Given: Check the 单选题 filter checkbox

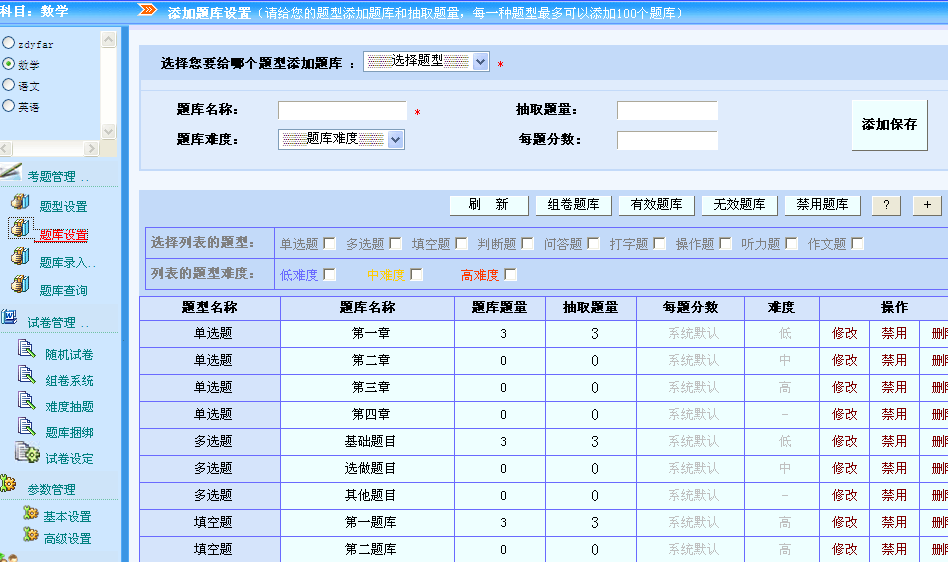Looking at the screenshot, I should (x=329, y=243).
